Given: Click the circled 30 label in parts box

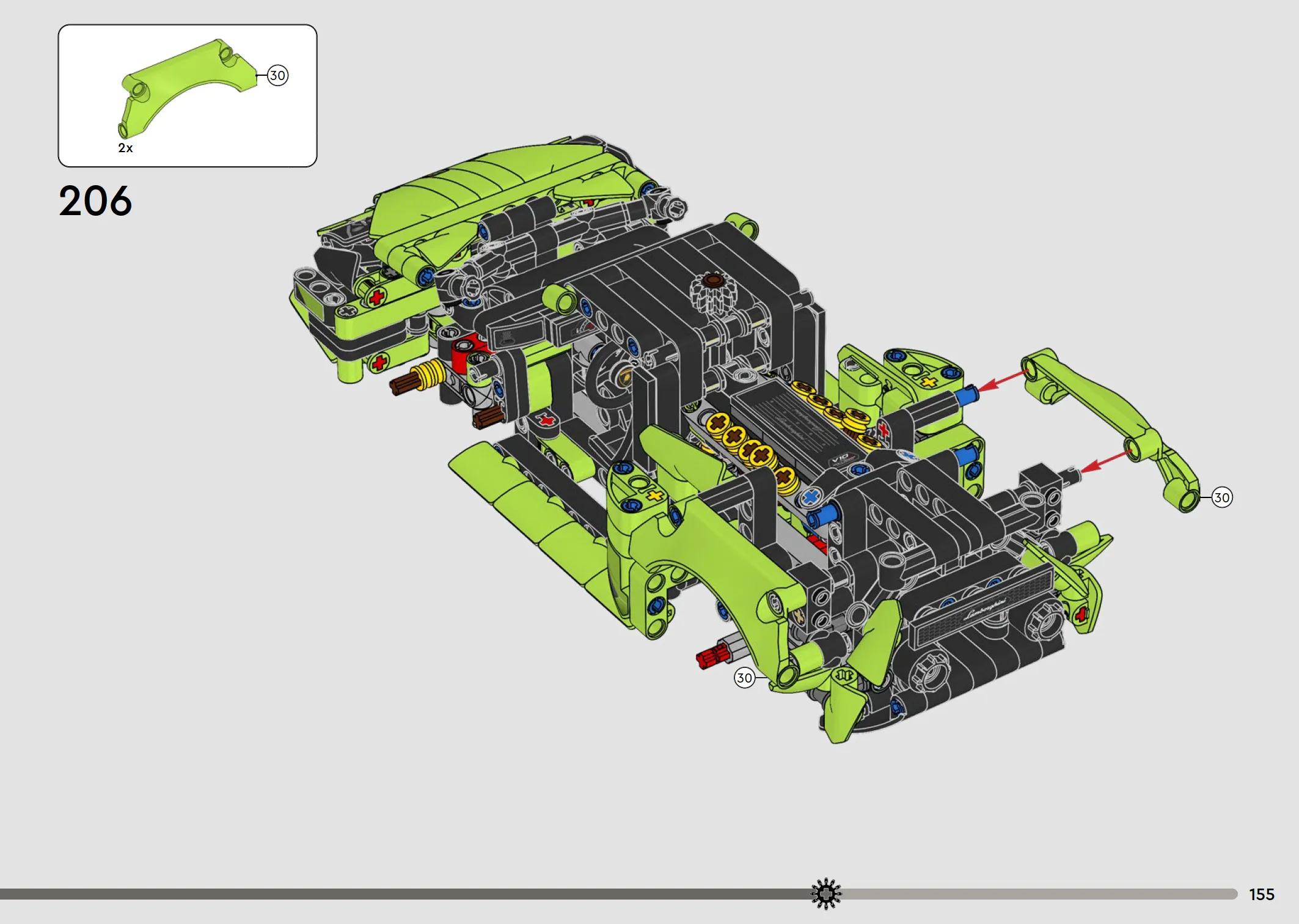Looking at the screenshot, I should tap(277, 76).
